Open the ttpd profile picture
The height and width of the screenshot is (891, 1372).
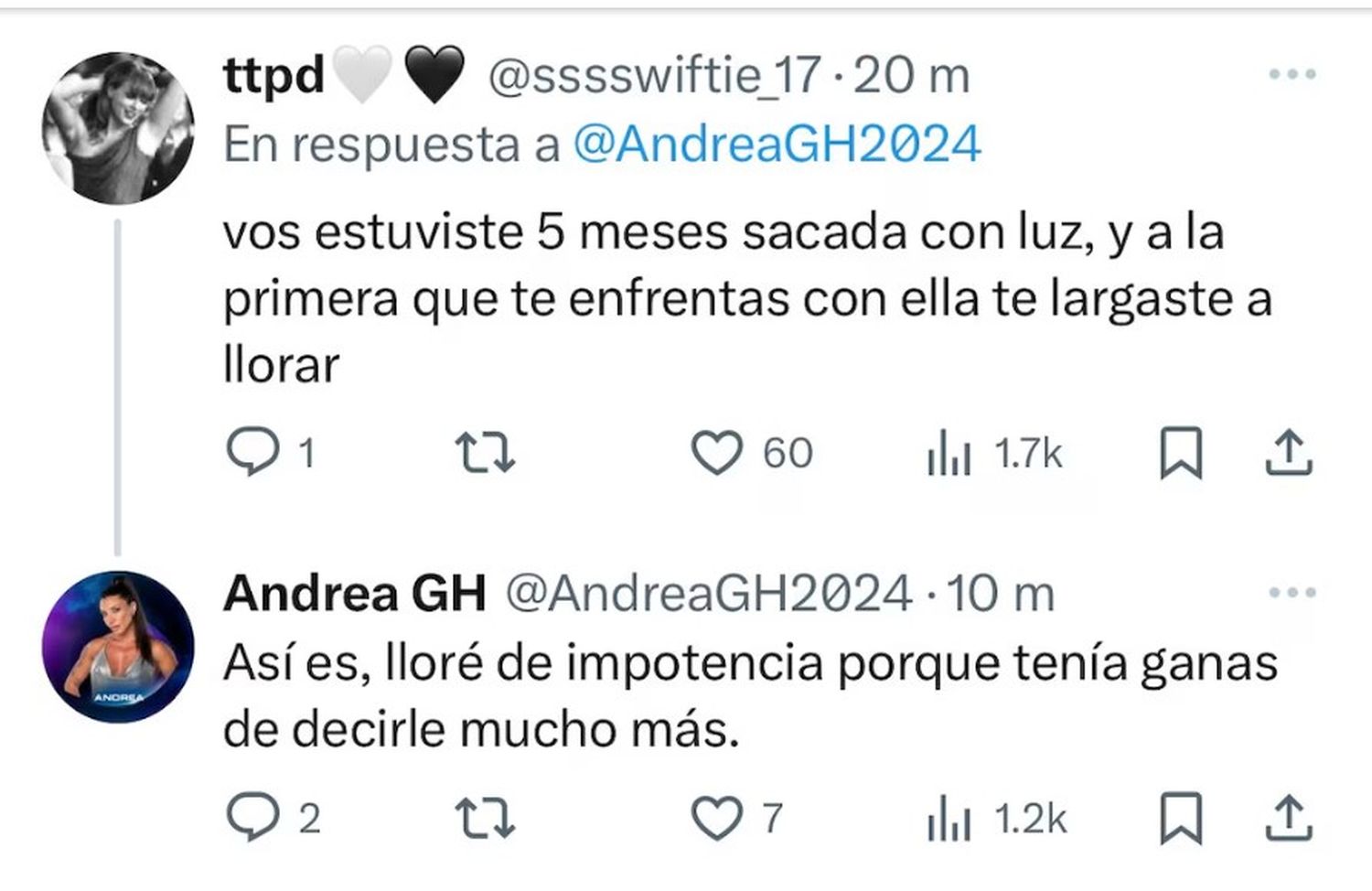coord(118,127)
